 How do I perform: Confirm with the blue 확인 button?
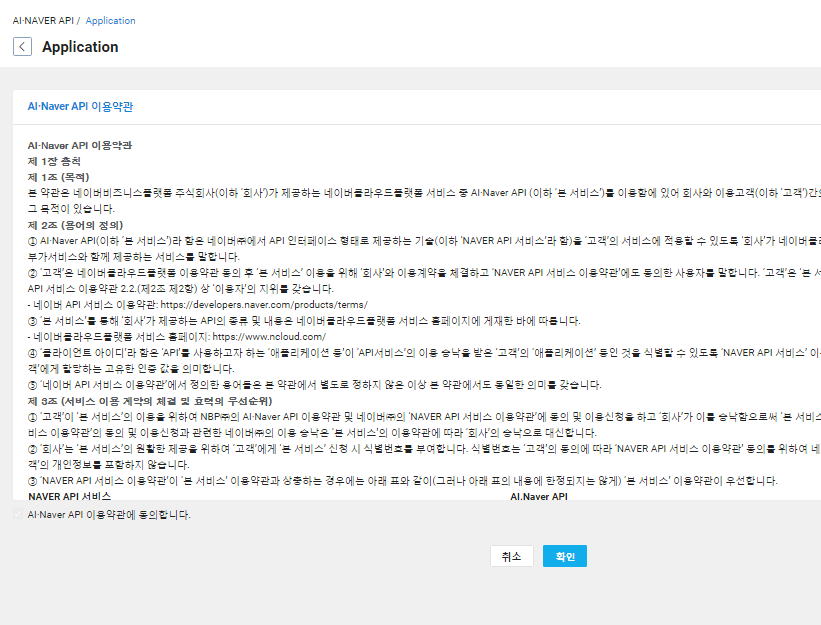coord(564,556)
